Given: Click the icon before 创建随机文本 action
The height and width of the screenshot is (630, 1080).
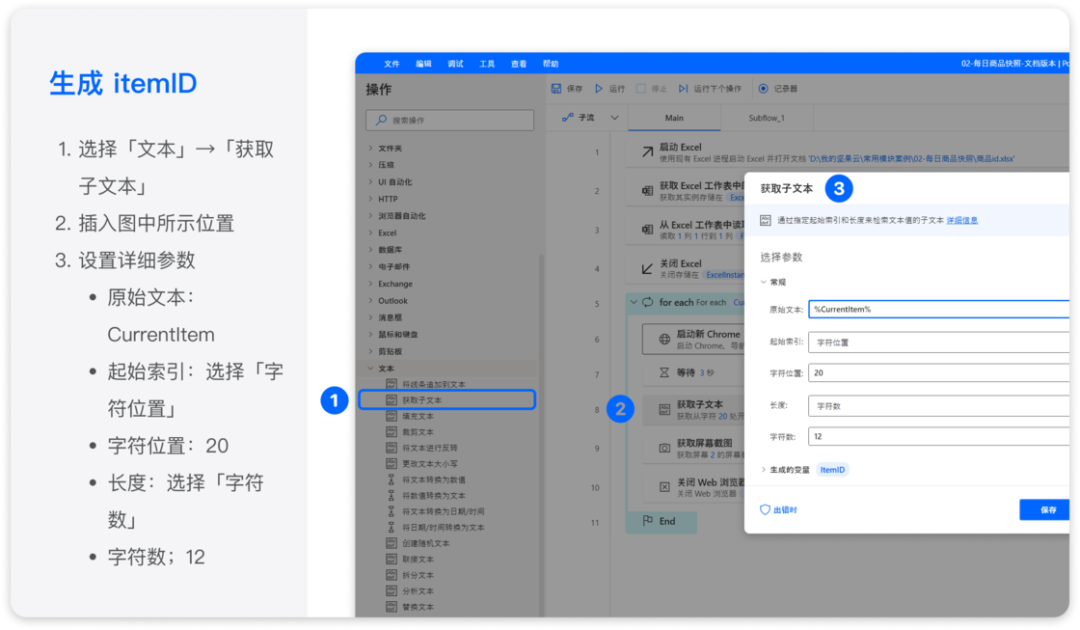Looking at the screenshot, I should pos(391,543).
